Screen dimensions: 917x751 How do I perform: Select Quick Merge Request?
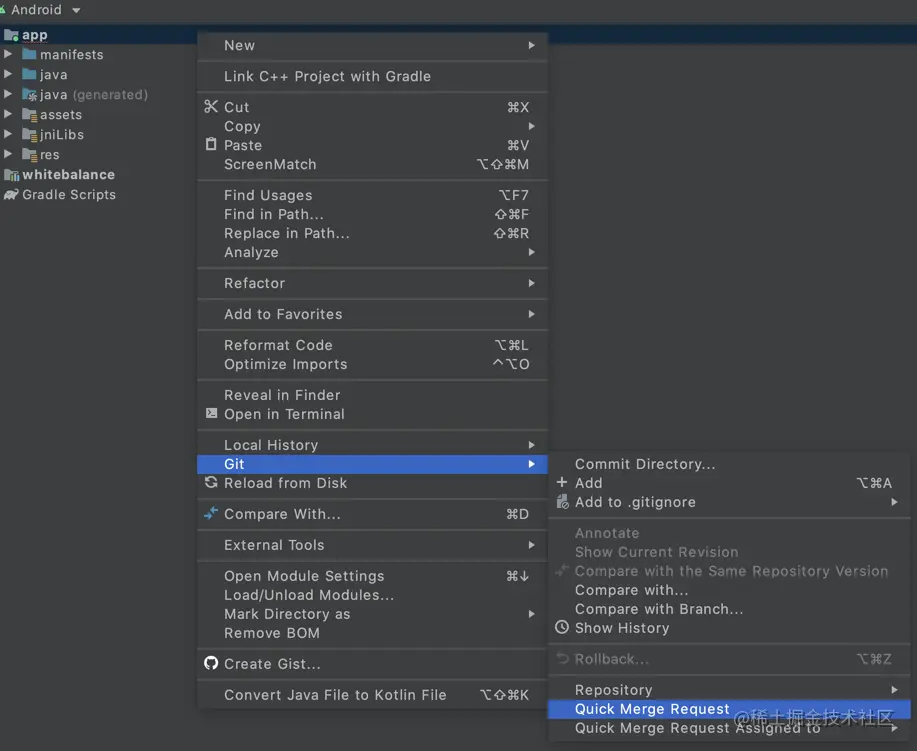point(729,709)
